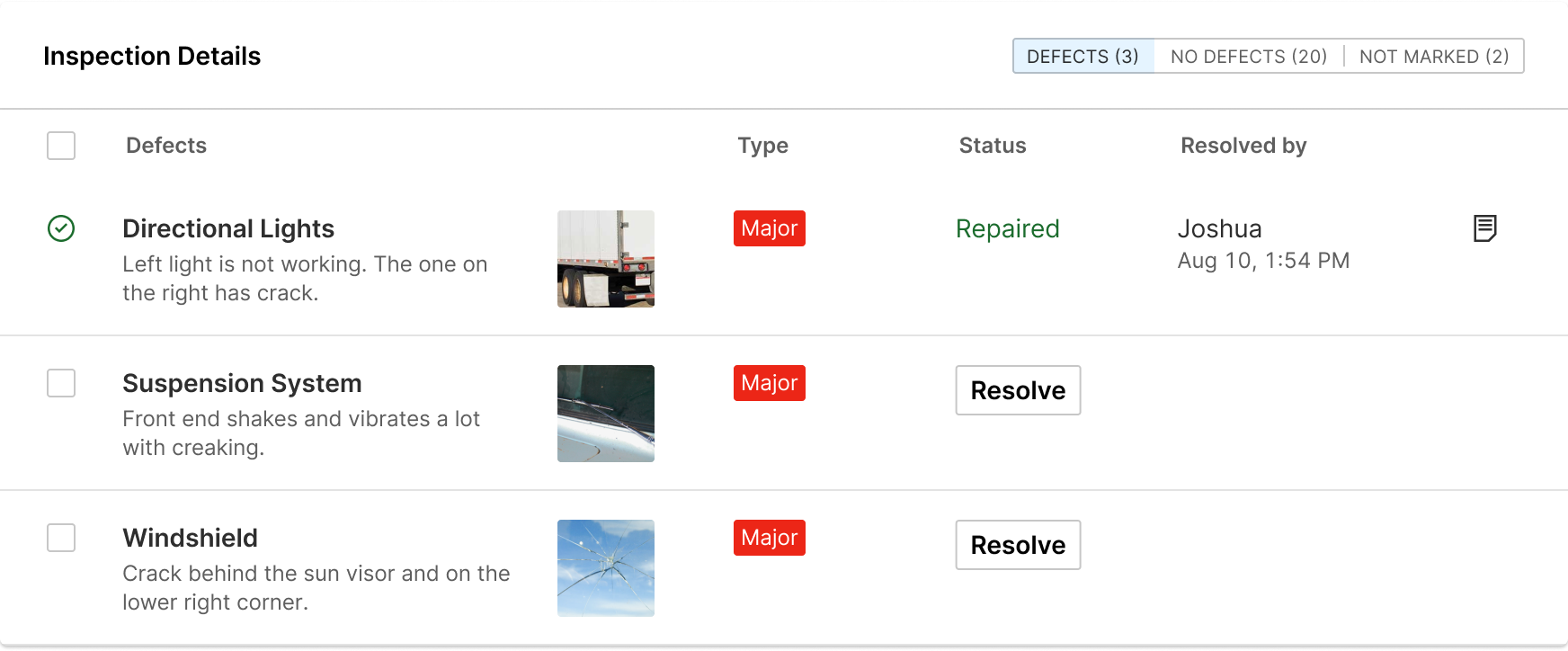Open the Directional Lights truck photo
The height and width of the screenshot is (651, 1568).
(x=606, y=259)
